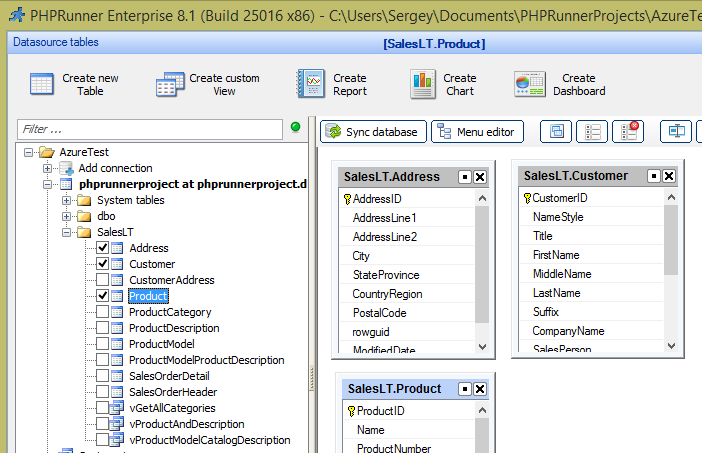702x453 pixels.
Task: Click the AzureTest folder icon
Action: click(x=47, y=152)
